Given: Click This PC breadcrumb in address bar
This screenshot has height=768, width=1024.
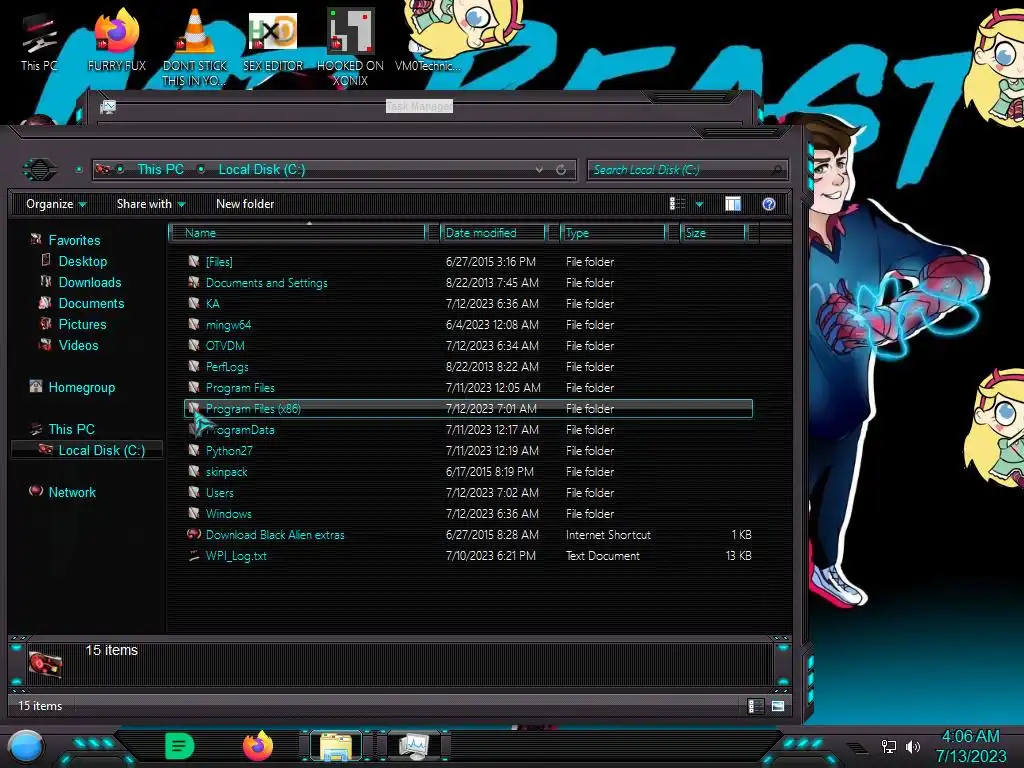Looking at the screenshot, I should pyautogui.click(x=160, y=170).
